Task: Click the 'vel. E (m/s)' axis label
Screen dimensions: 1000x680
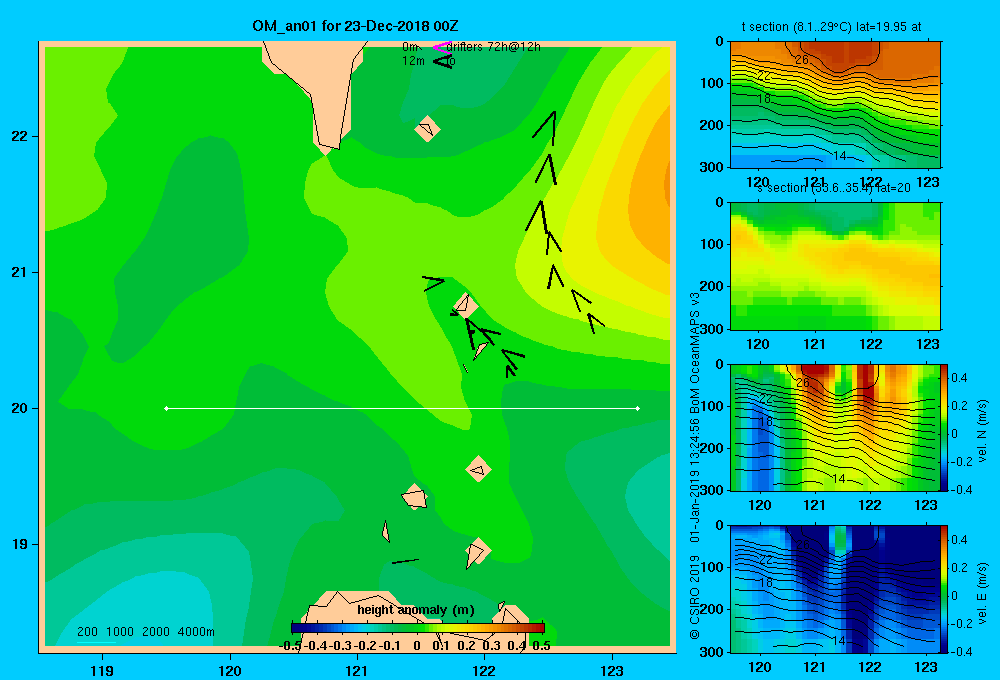Action: (982, 593)
